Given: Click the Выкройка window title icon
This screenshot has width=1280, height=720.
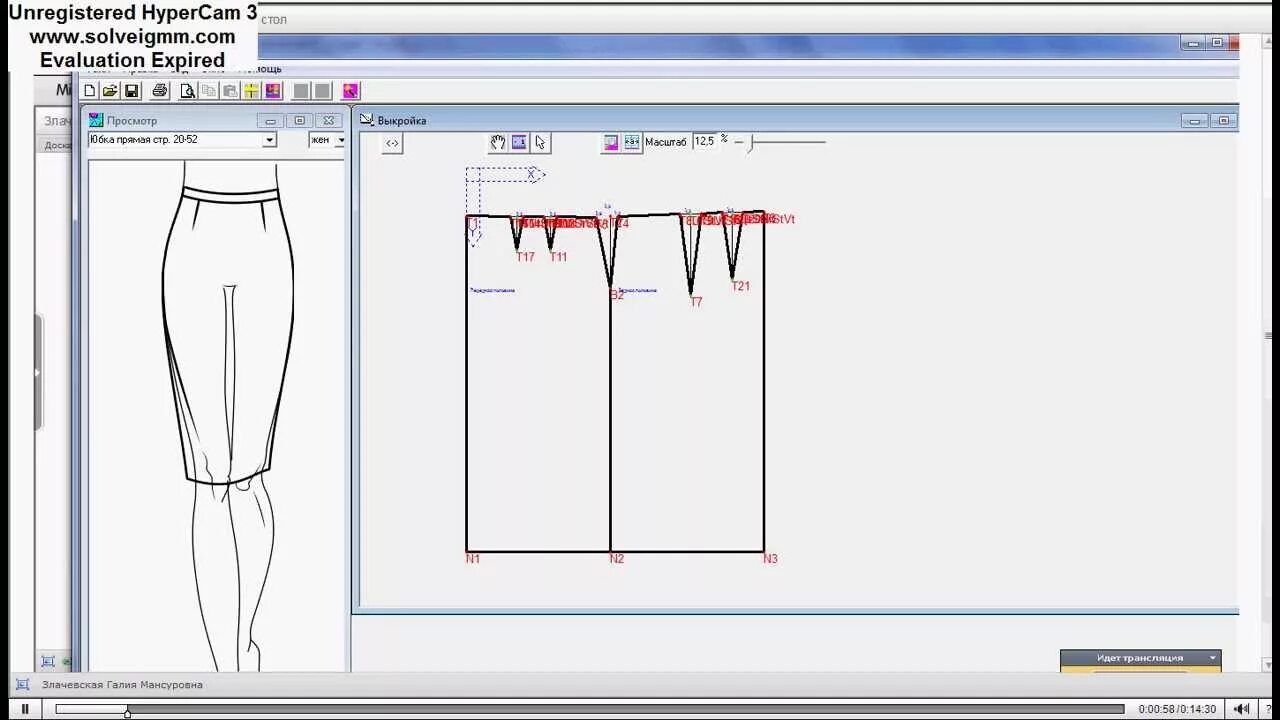Looking at the screenshot, I should click(x=367, y=120).
